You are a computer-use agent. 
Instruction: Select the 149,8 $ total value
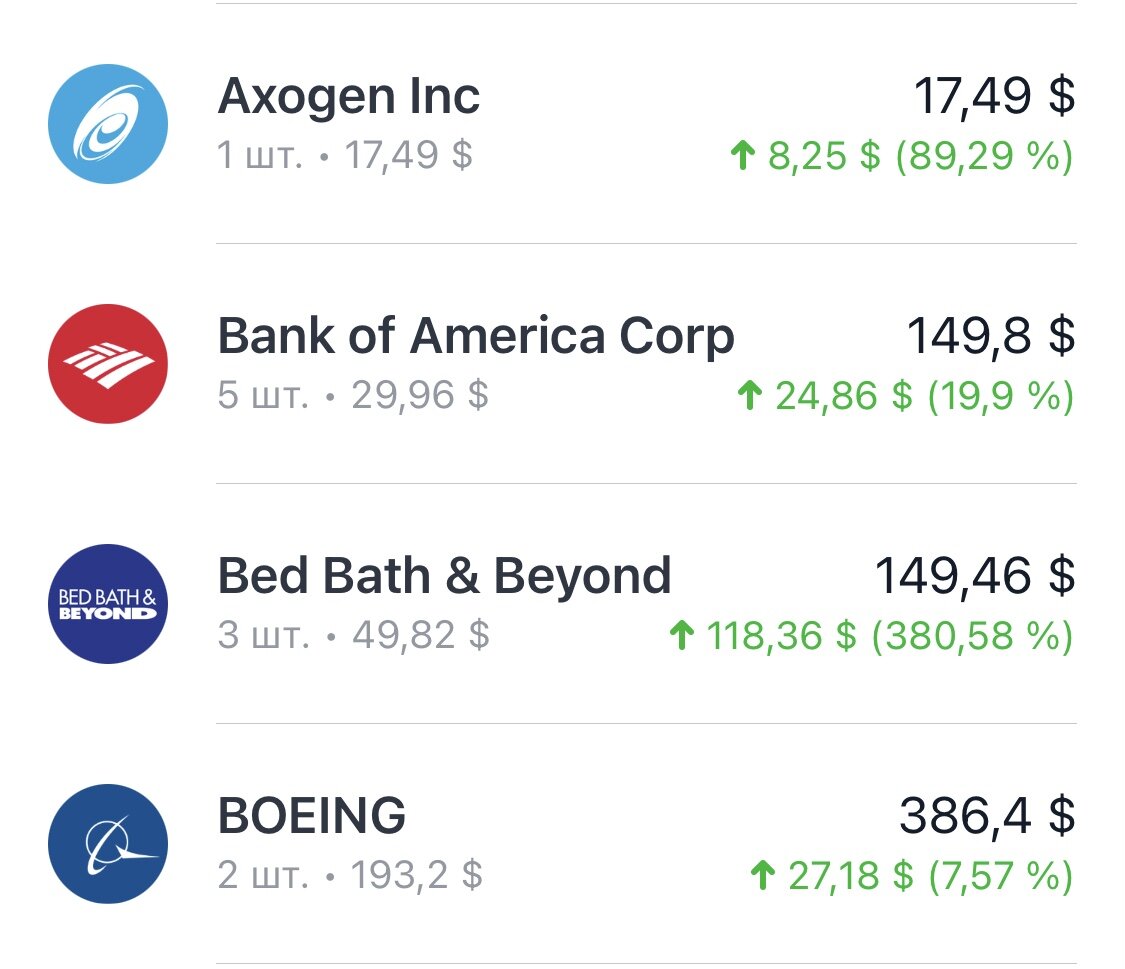click(x=991, y=336)
